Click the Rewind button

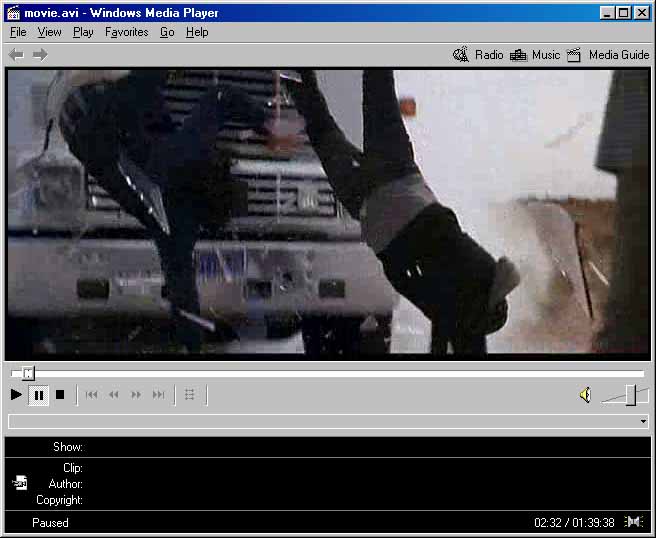113,395
